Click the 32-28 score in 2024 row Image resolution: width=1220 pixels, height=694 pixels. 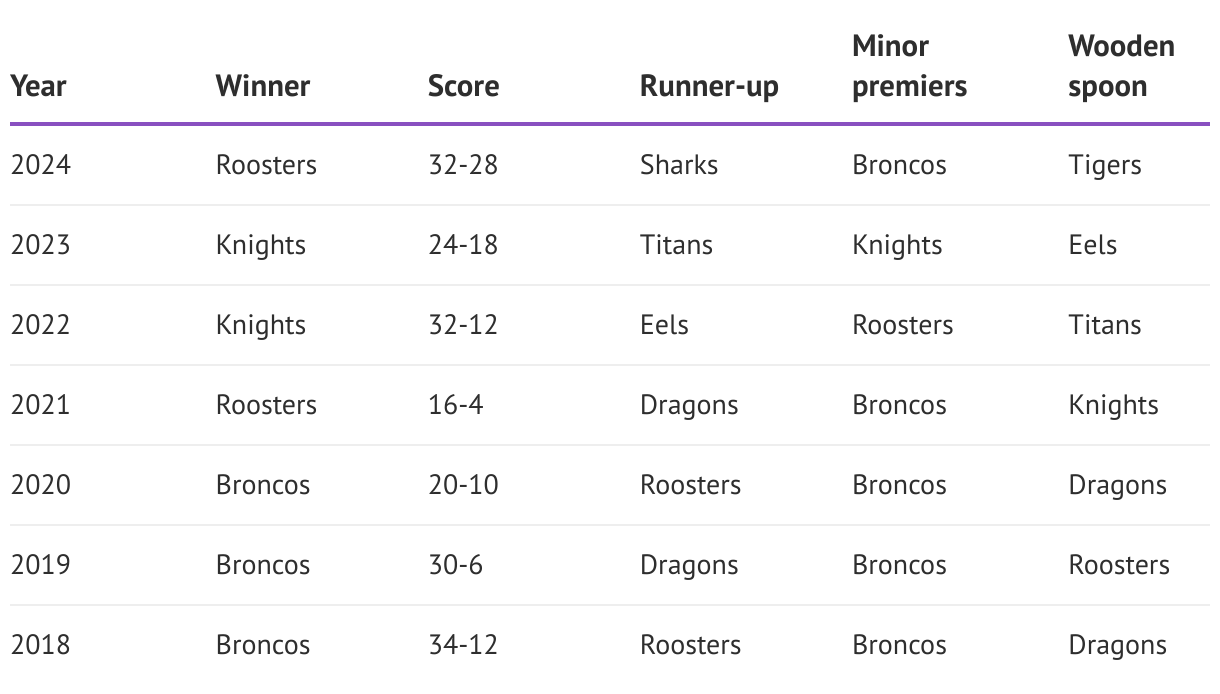(463, 165)
